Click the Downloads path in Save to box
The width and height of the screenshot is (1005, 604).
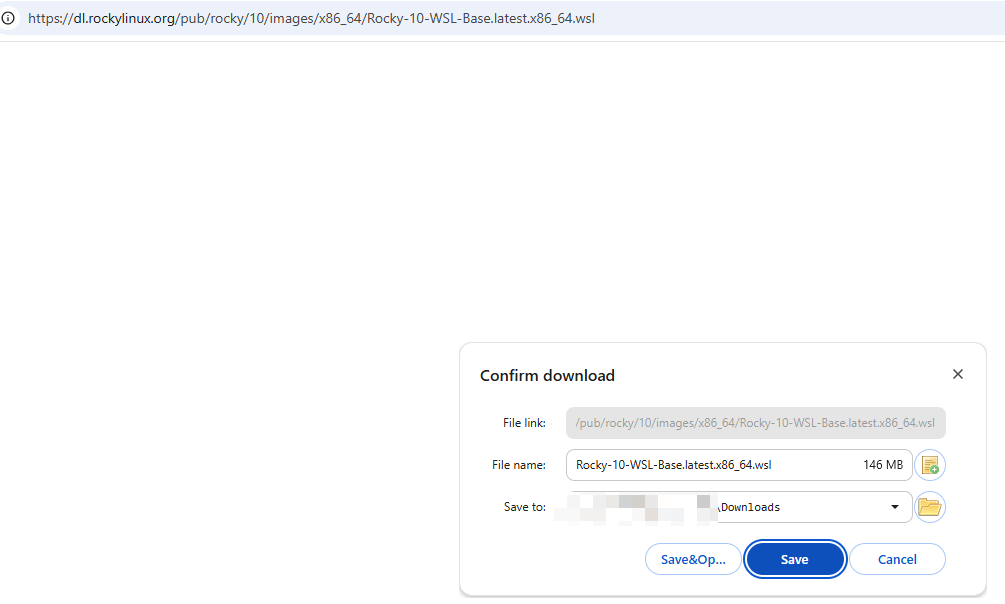click(750, 507)
